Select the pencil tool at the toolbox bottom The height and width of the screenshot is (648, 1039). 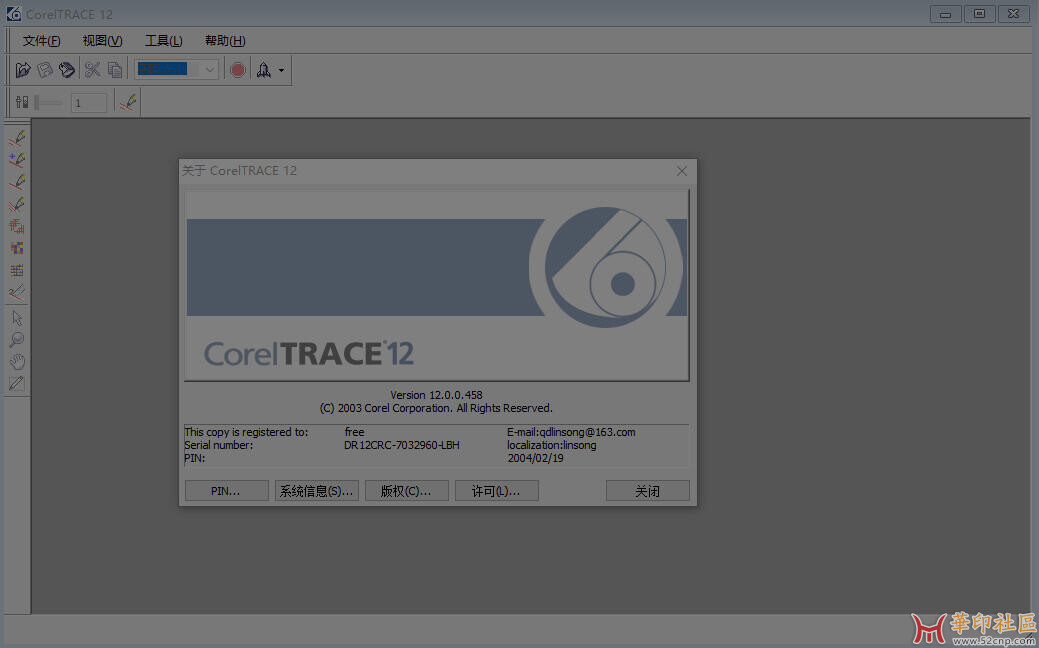click(x=17, y=384)
